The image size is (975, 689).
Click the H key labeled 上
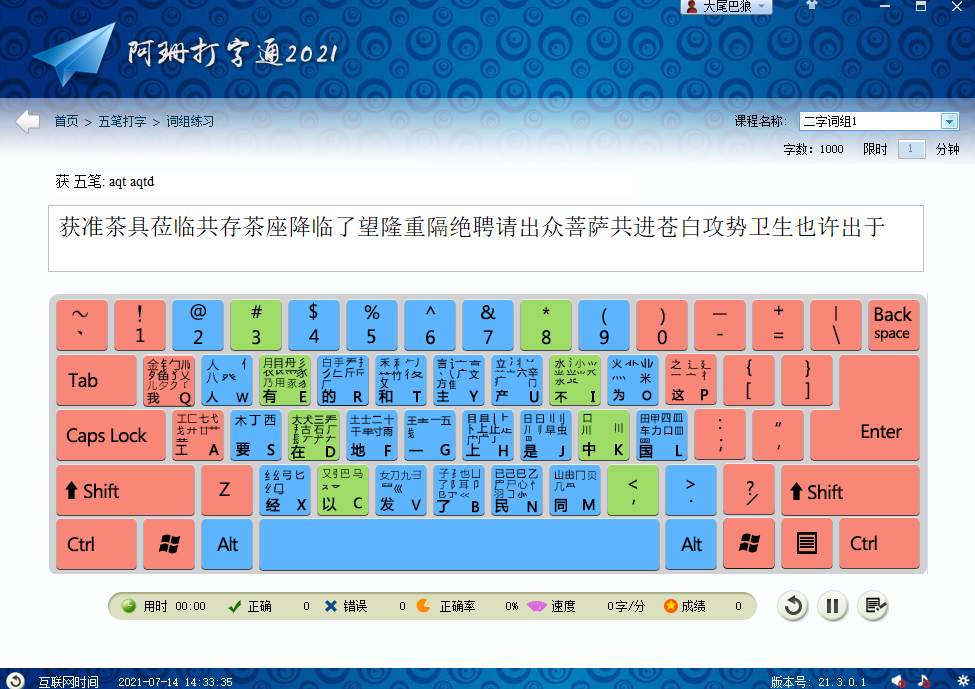(x=488, y=435)
